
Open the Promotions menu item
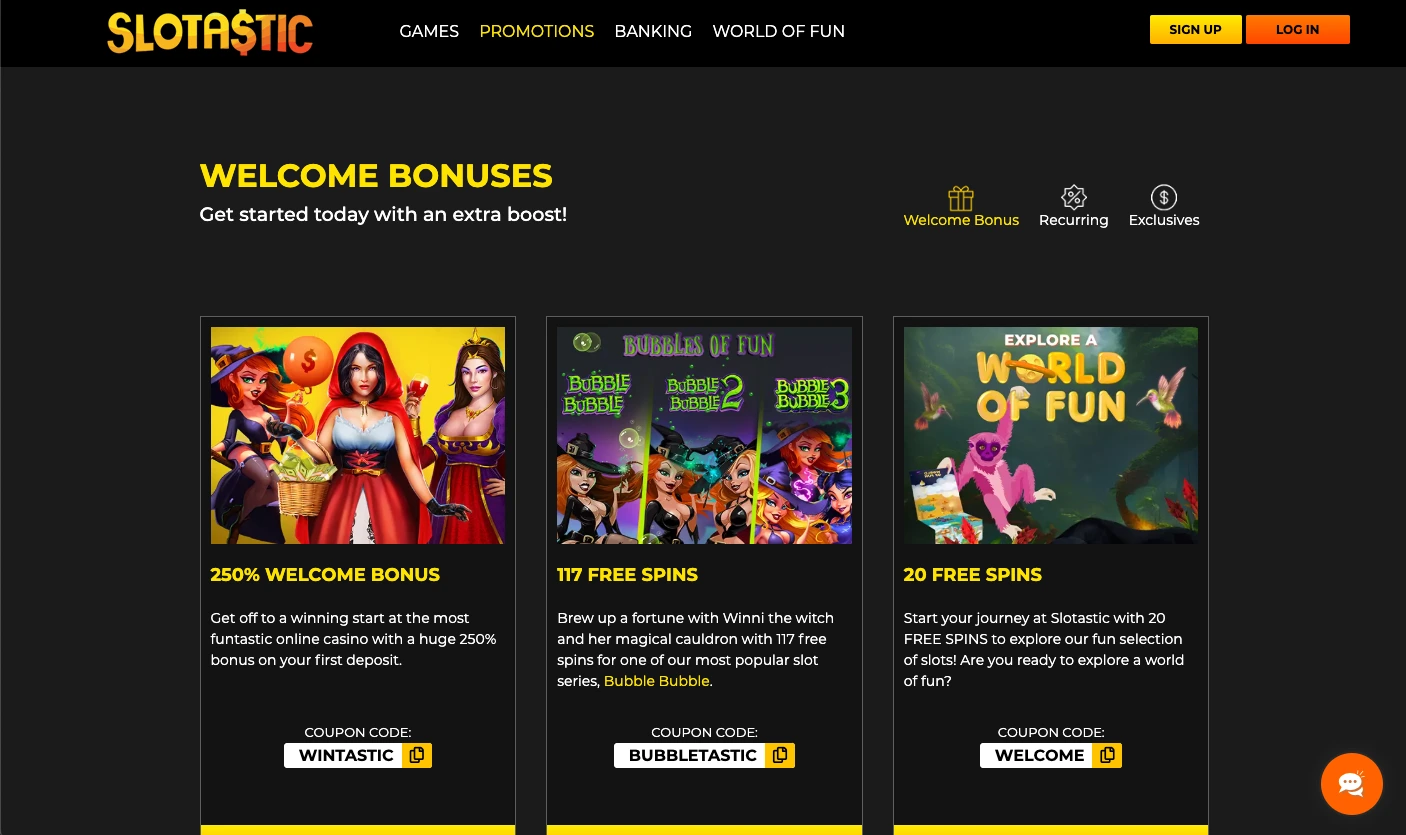coord(537,31)
